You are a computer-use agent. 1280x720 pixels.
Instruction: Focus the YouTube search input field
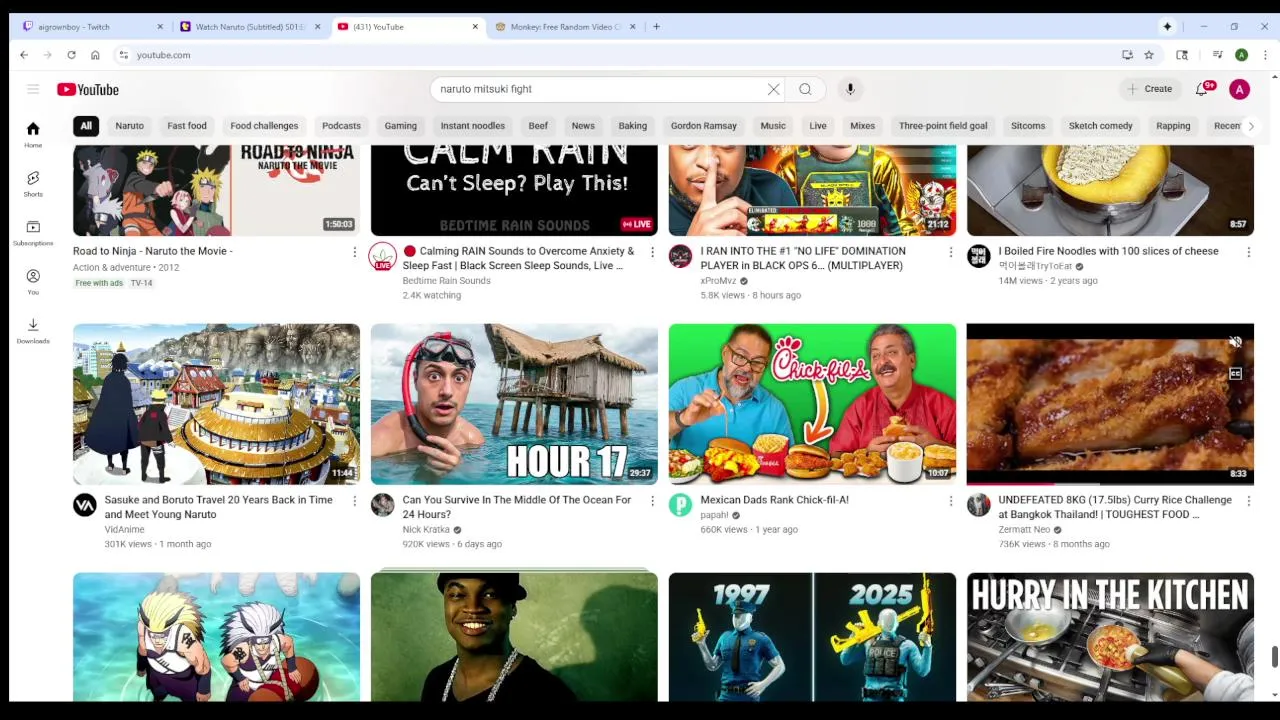pos(600,89)
